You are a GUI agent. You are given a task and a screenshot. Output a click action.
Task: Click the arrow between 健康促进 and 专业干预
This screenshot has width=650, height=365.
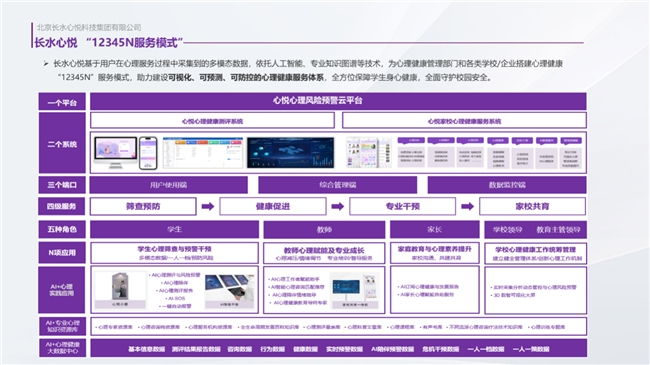click(337, 207)
